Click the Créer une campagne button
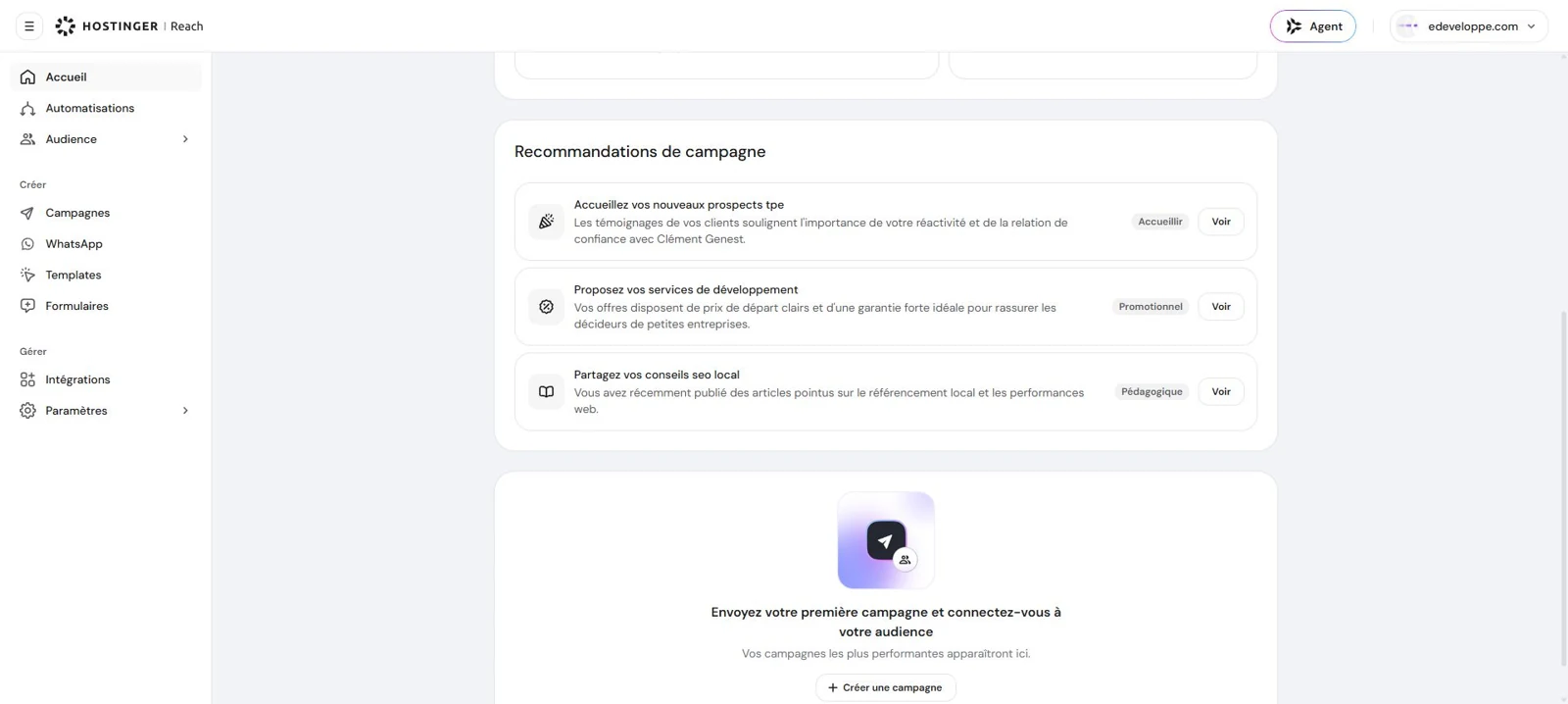Viewport: 1568px width, 704px height. point(886,687)
